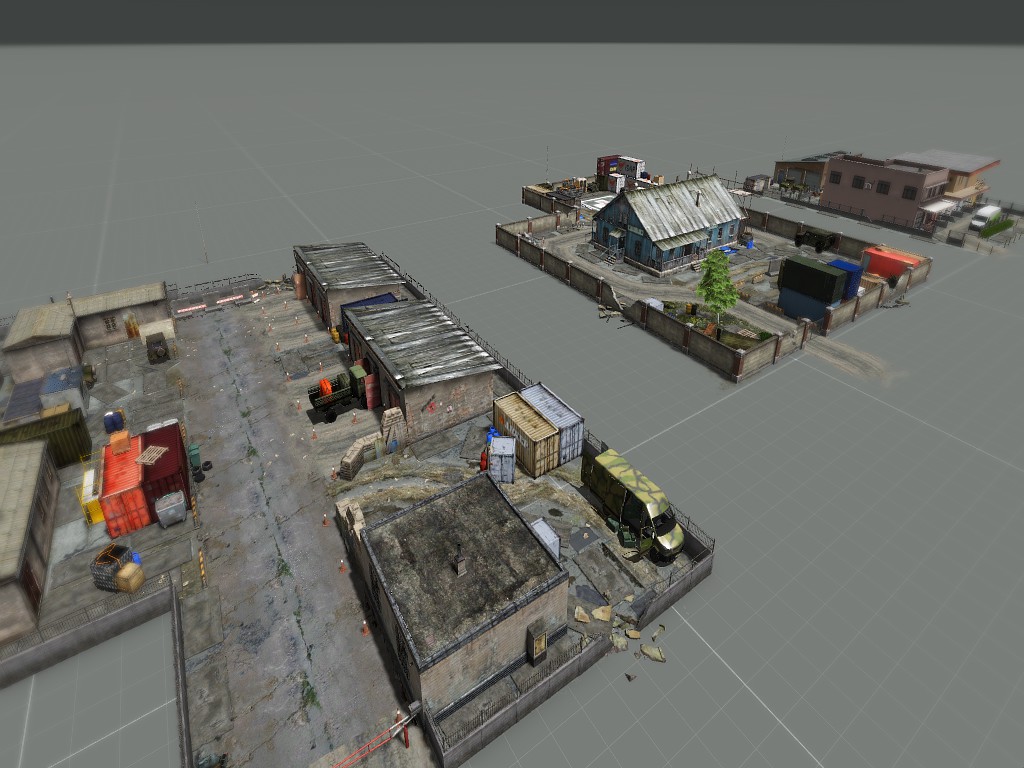The height and width of the screenshot is (768, 1024).
Task: Click the pink two-story building in the background
Action: pos(884,189)
